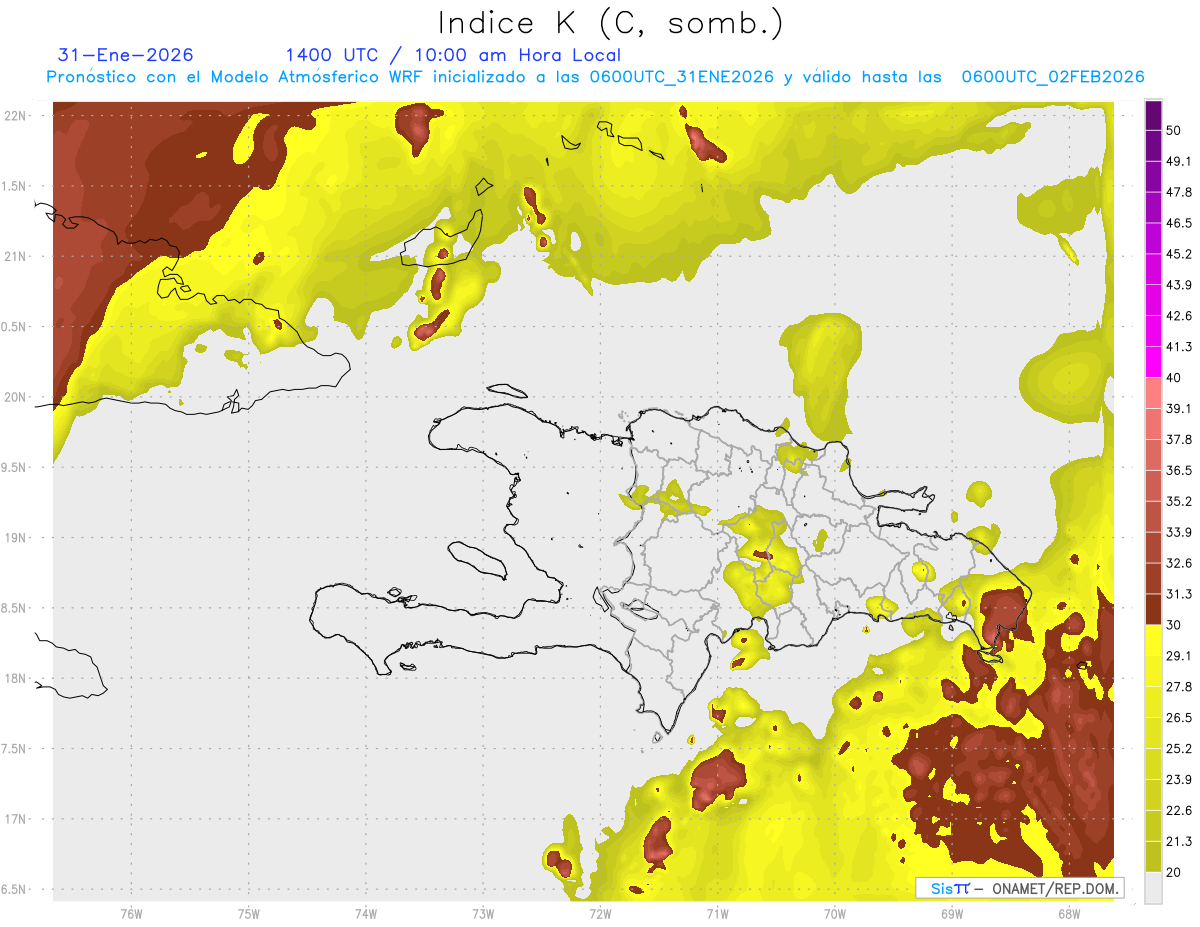Click the color bar value 43.9
The width and height of the screenshot is (1200, 927).
click(x=1179, y=285)
